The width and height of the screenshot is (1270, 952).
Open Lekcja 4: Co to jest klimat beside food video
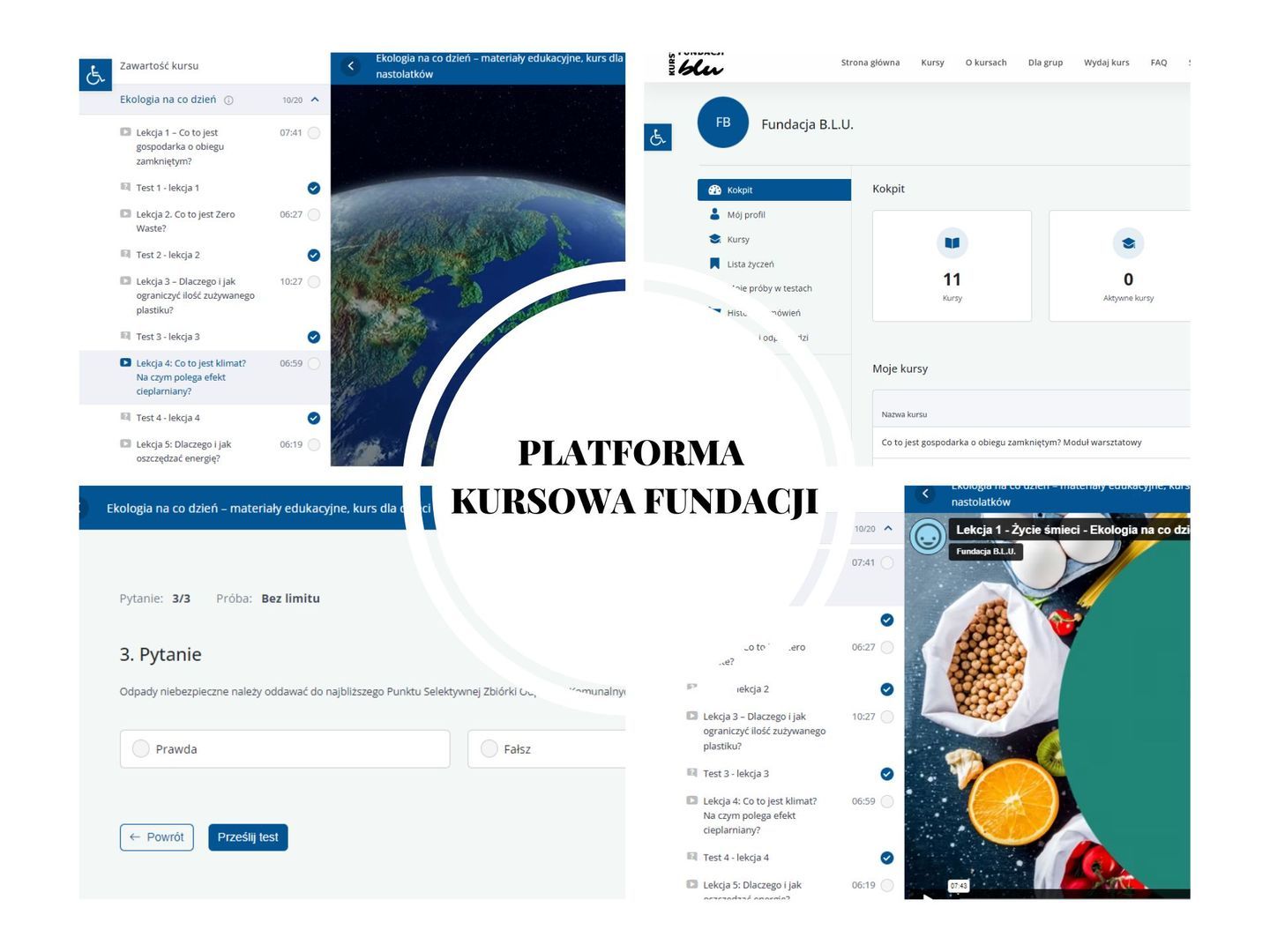(x=759, y=815)
